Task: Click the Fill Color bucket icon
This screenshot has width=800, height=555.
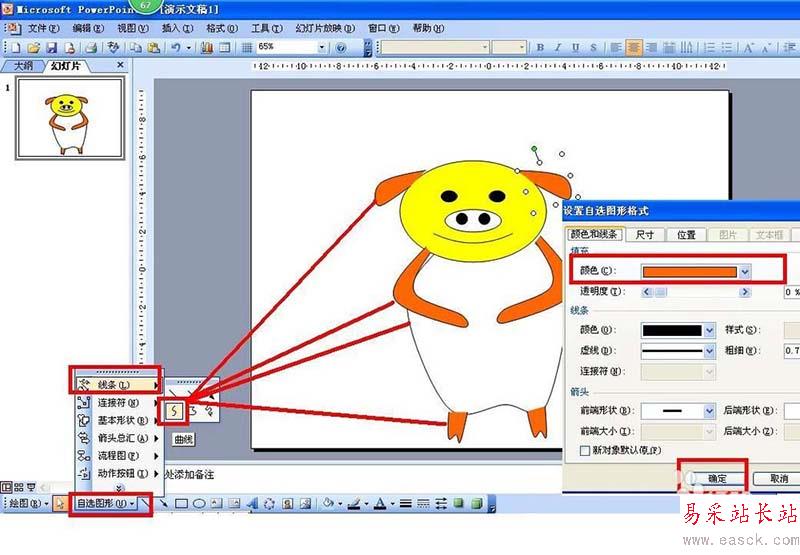Action: pyautogui.click(x=329, y=503)
